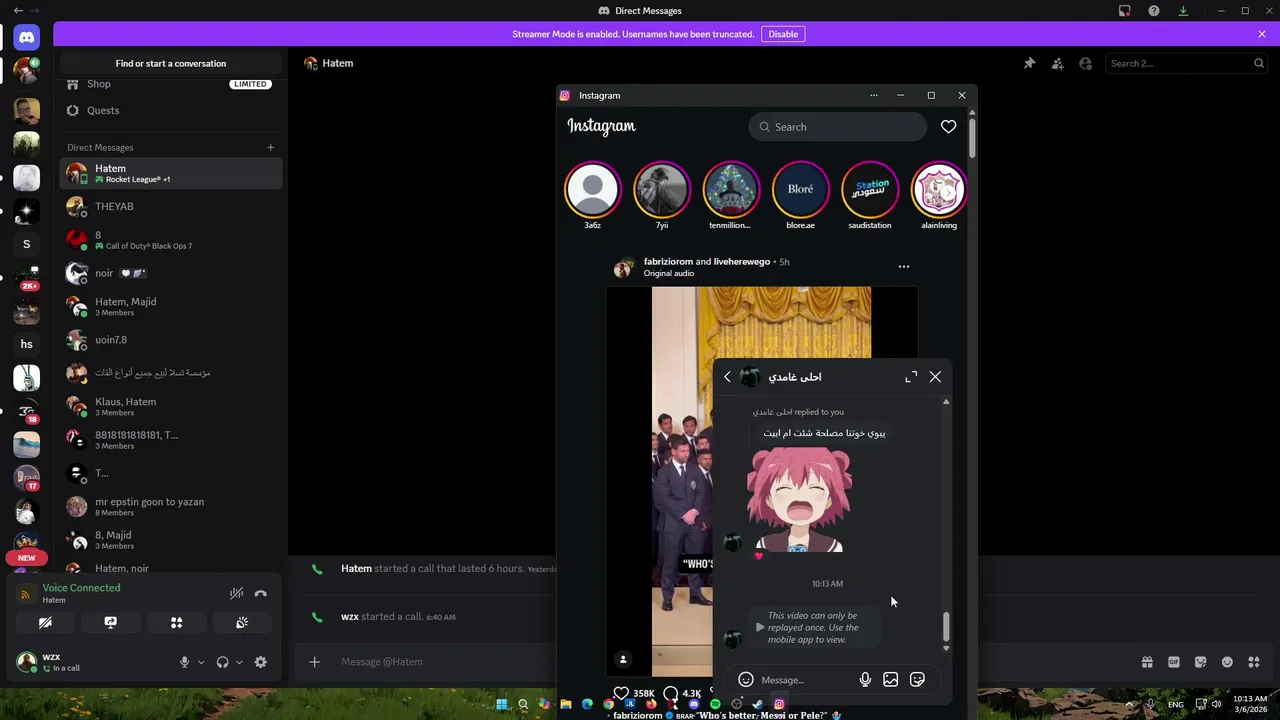Open noir direct message

coord(171,273)
